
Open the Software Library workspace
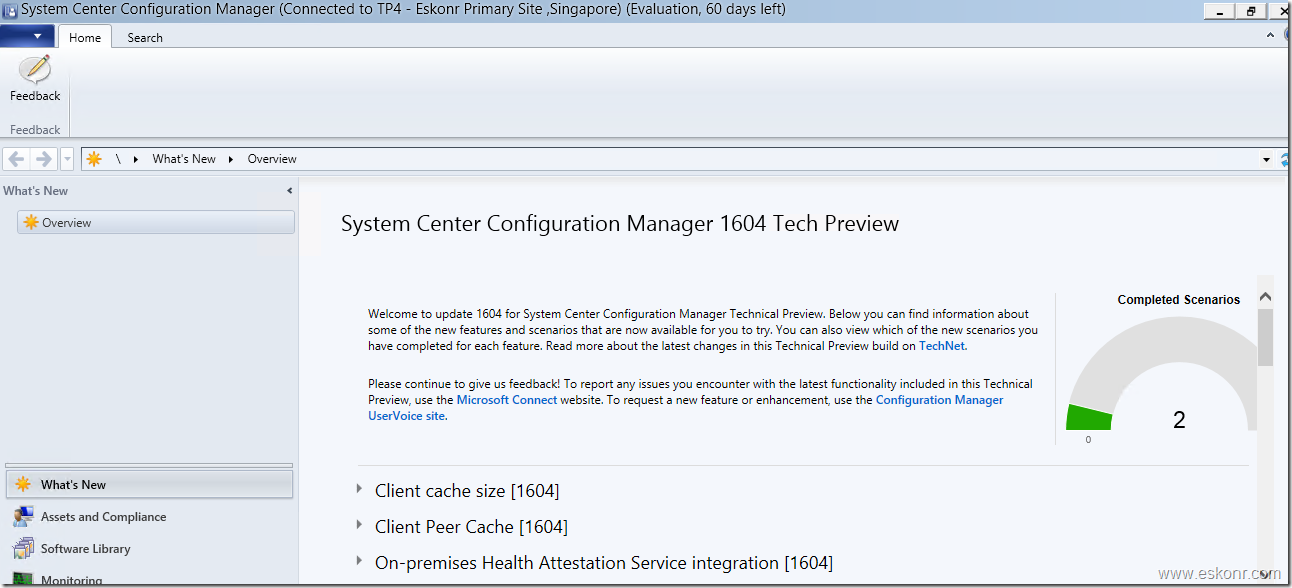pos(85,549)
